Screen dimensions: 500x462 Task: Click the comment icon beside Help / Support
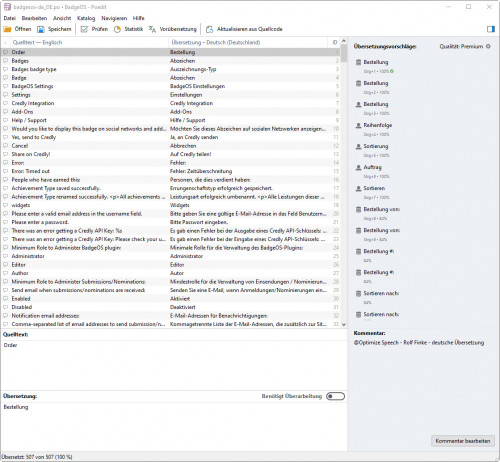coord(6,120)
